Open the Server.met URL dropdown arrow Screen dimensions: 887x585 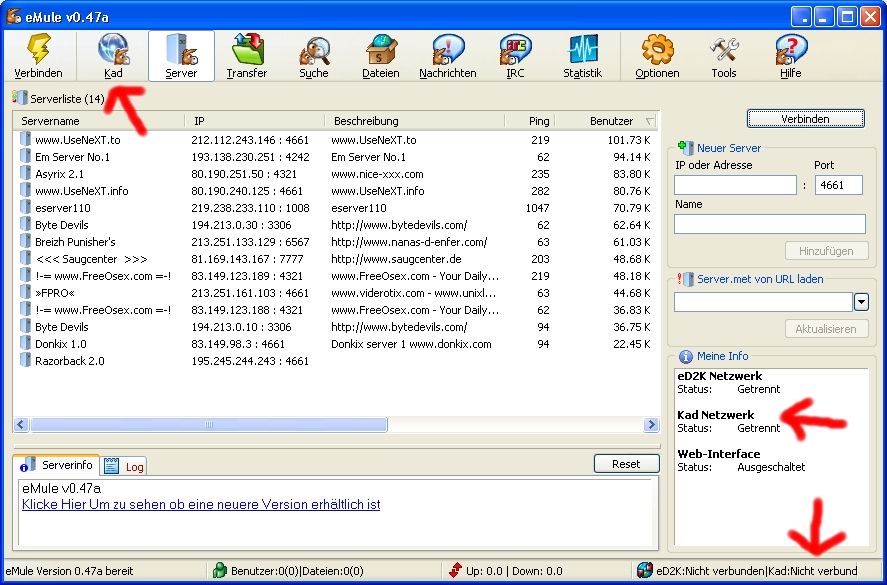click(861, 302)
